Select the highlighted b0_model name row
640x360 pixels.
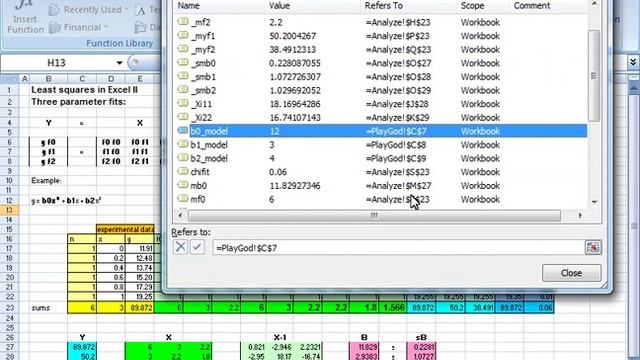tap(381, 131)
